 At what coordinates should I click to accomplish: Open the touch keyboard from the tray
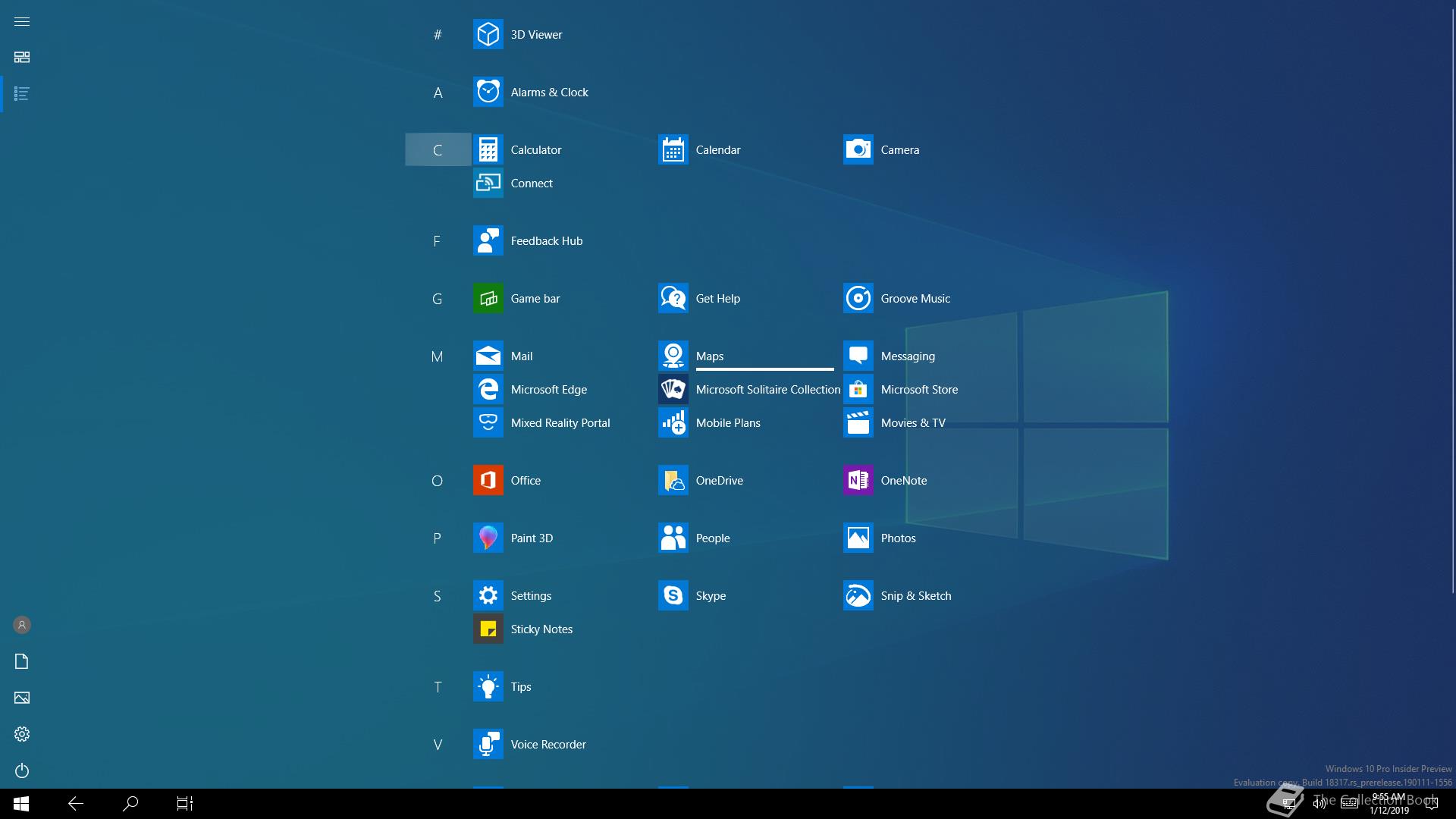pyautogui.click(x=1349, y=804)
